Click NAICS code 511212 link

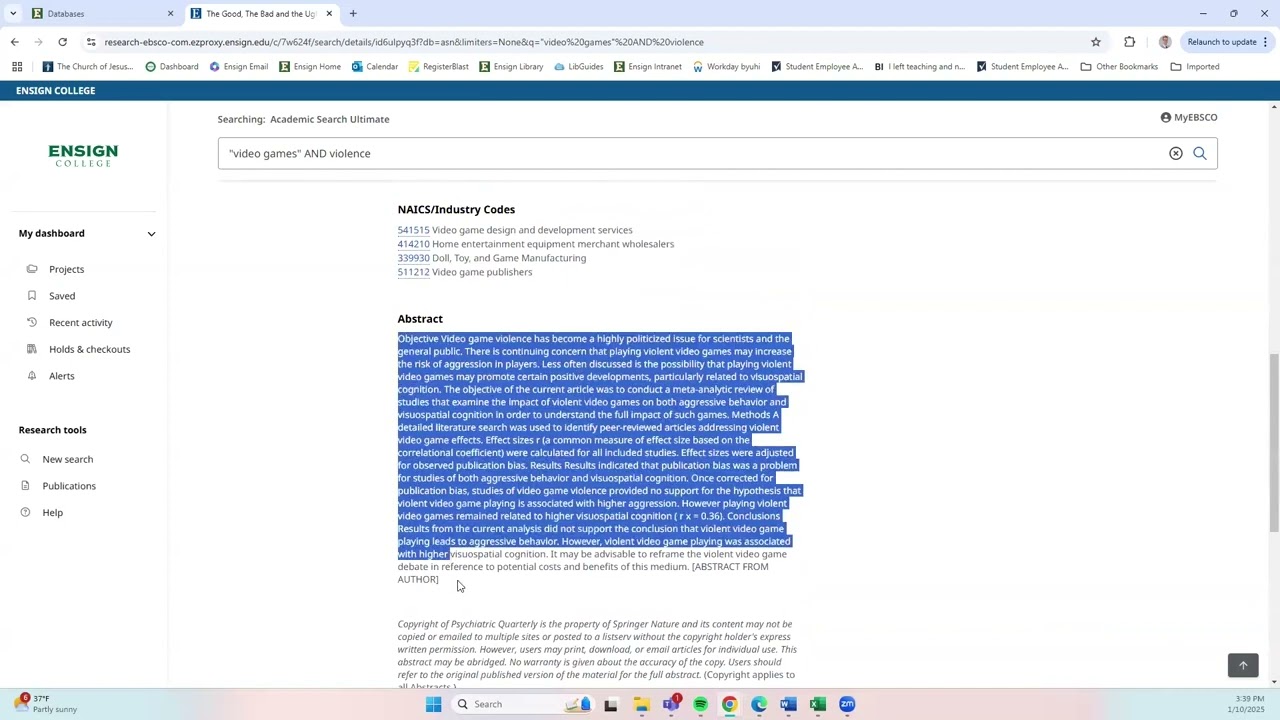(x=413, y=272)
